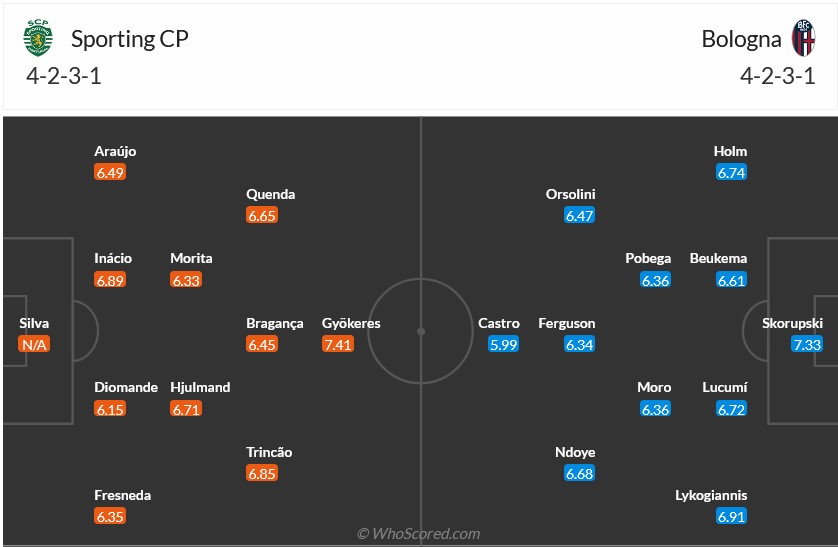Image resolution: width=838 pixels, height=547 pixels.
Task: Select Gyökeres' 7.41 rating badge
Action: point(337,344)
